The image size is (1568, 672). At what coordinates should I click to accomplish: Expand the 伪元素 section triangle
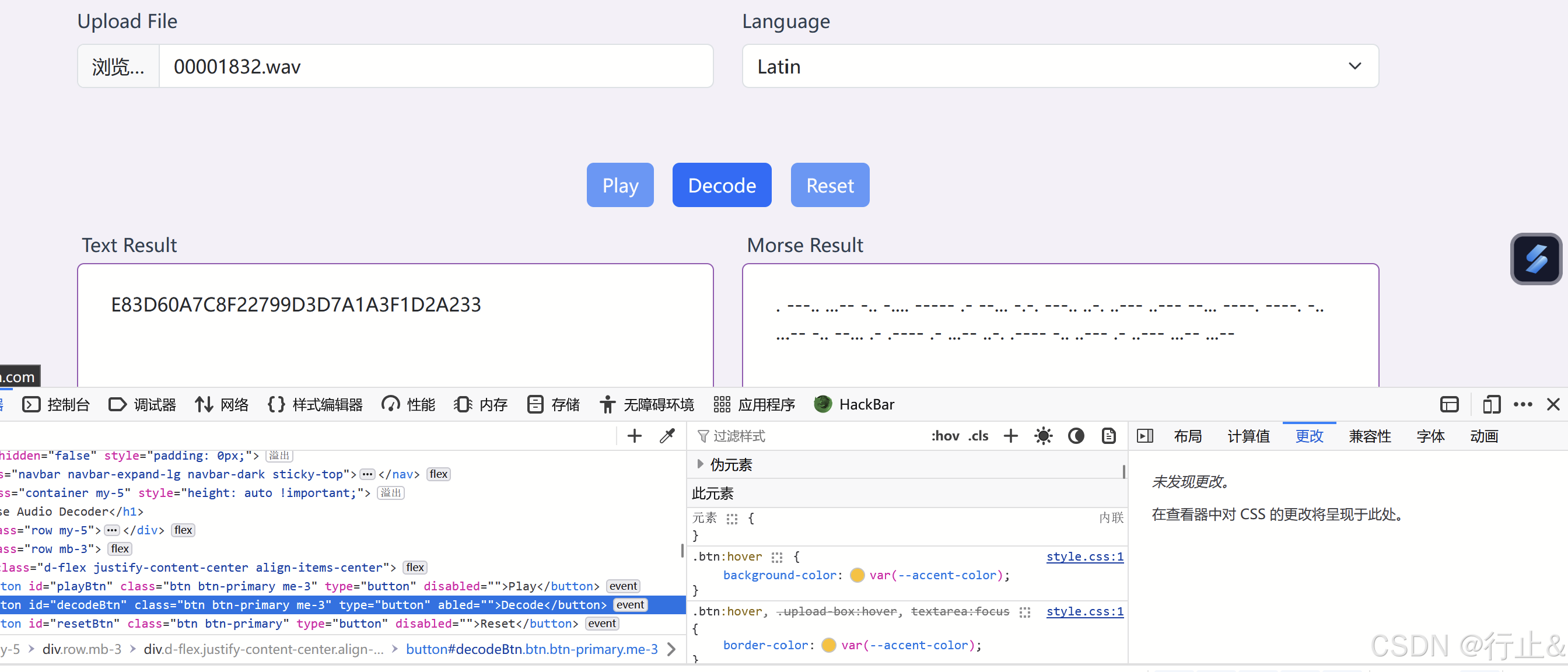700,464
